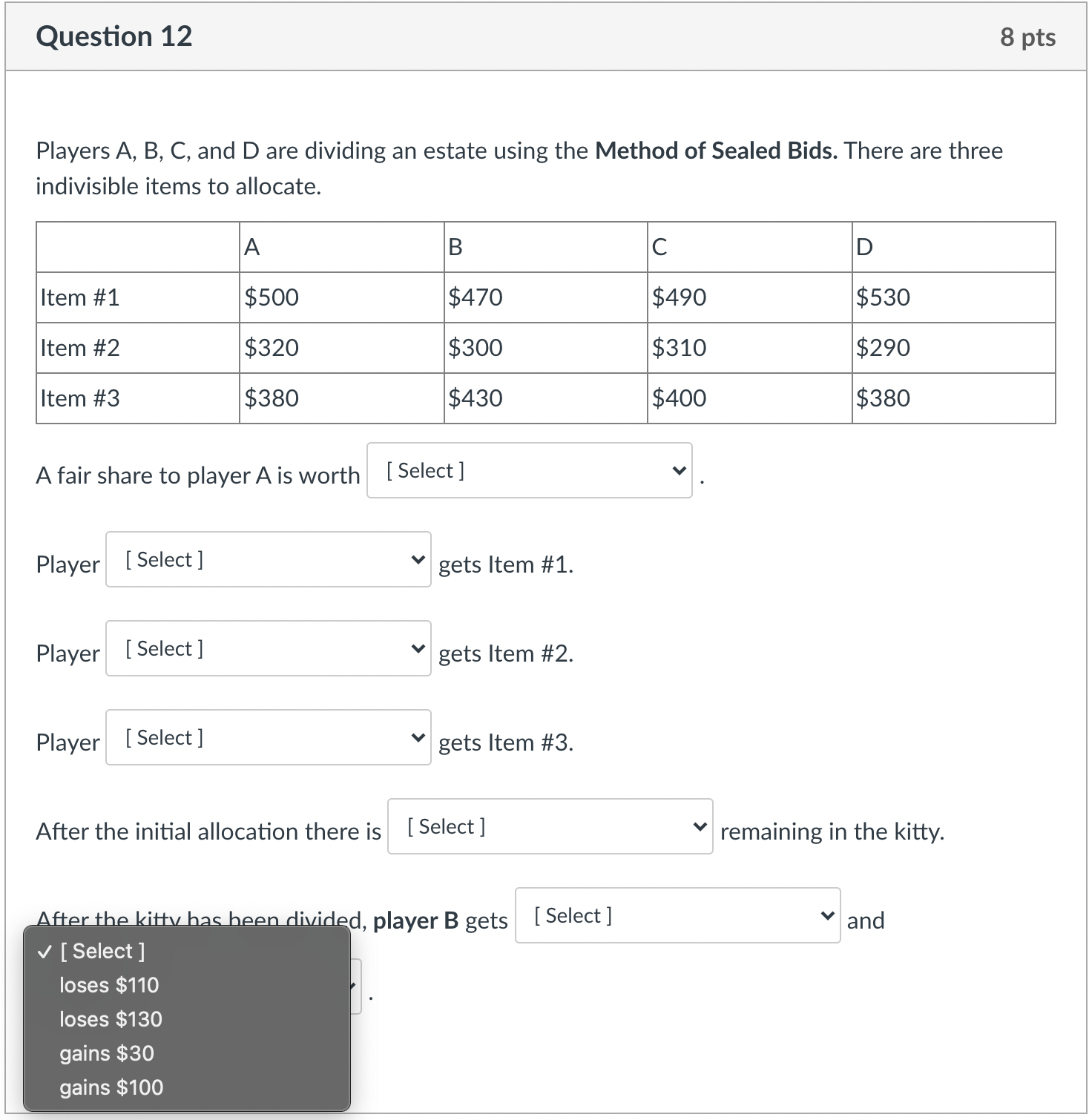
Task: Open the player dropdown for Item #3
Action: pos(268,737)
